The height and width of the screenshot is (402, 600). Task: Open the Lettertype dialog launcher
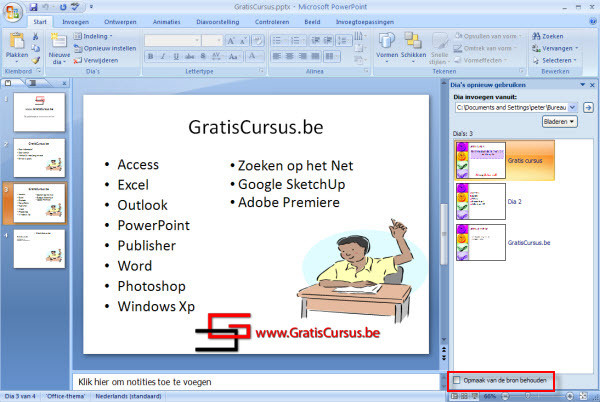coord(261,71)
